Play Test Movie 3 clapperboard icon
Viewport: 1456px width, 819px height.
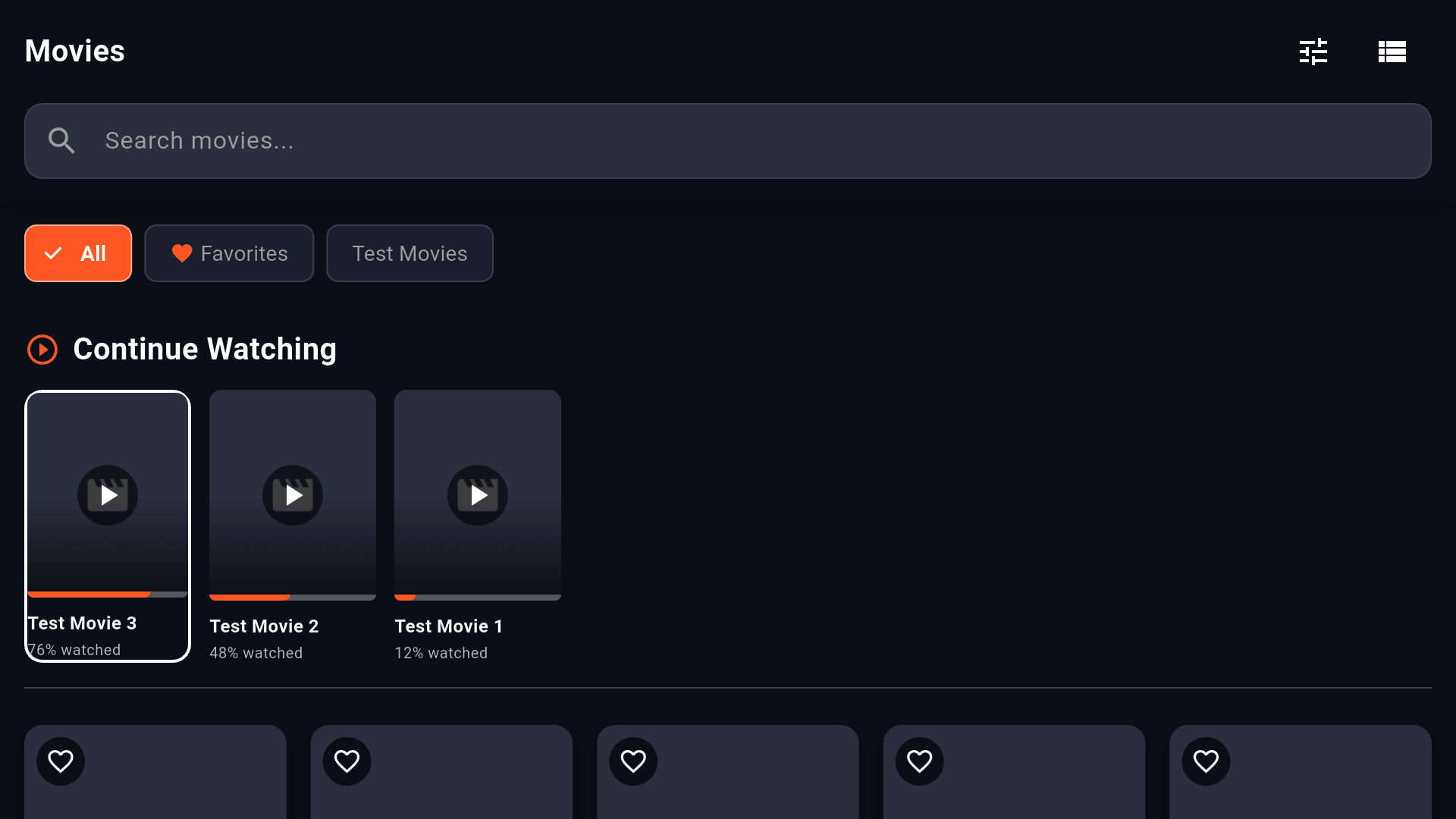click(108, 495)
